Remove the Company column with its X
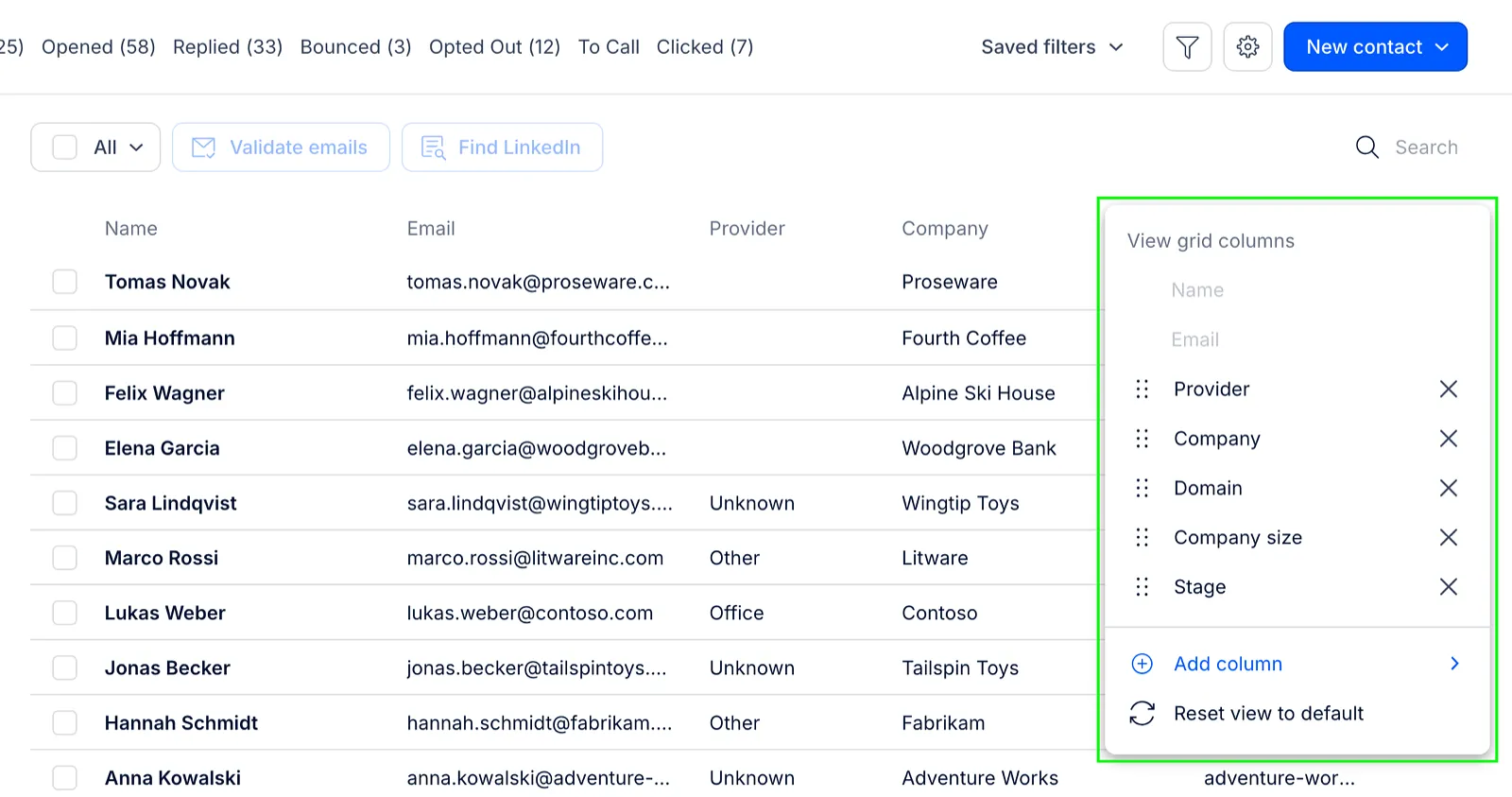Screen dimensions: 1512x797 click(x=1448, y=439)
